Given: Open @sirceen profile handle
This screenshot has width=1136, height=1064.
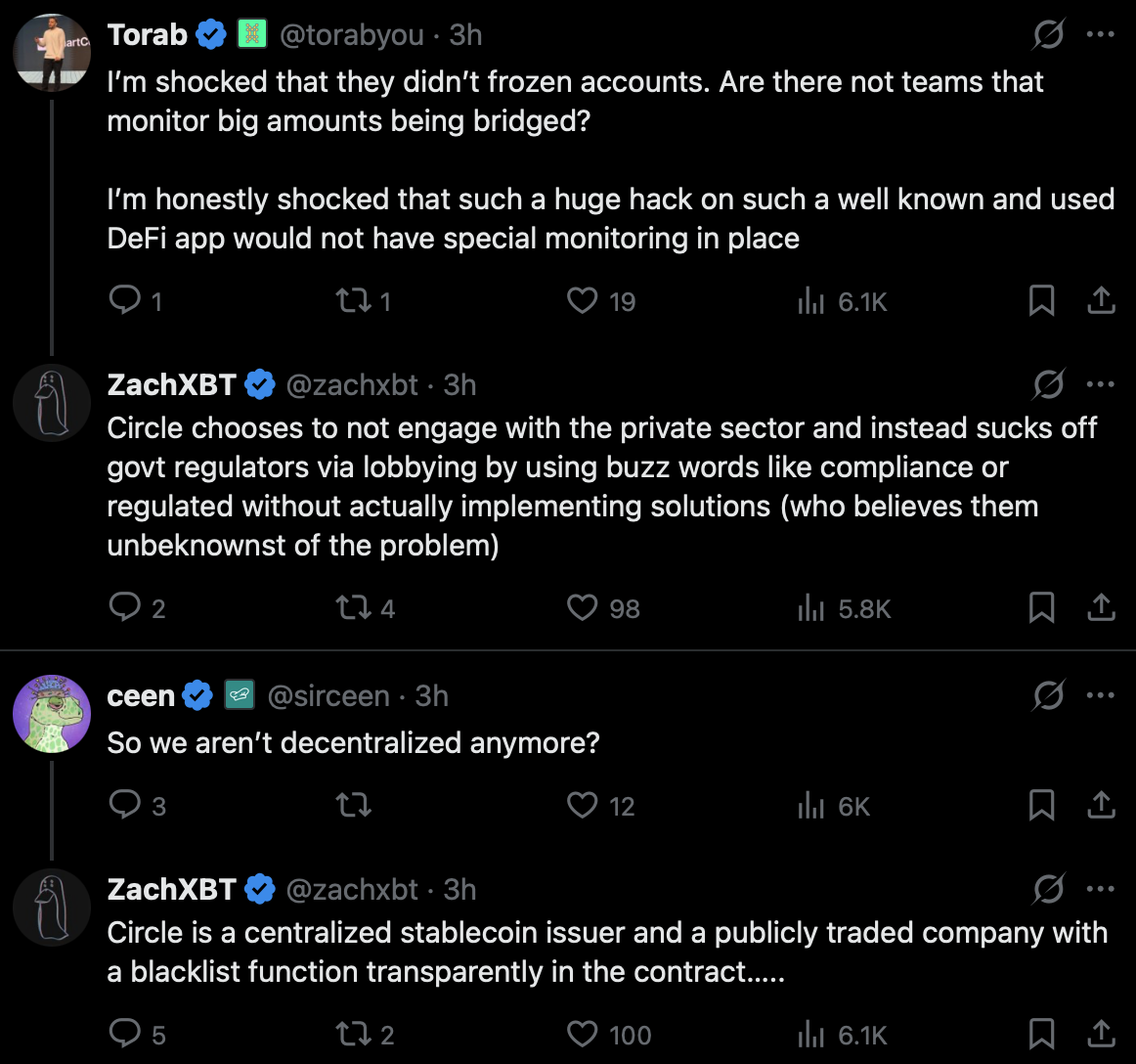Looking at the screenshot, I should point(328,695).
